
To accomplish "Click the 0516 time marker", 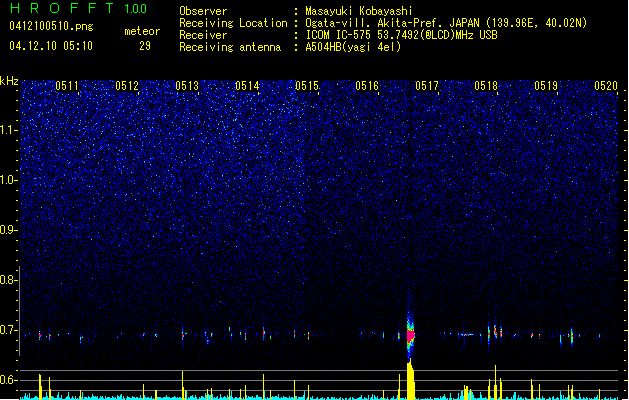I will (x=367, y=86).
